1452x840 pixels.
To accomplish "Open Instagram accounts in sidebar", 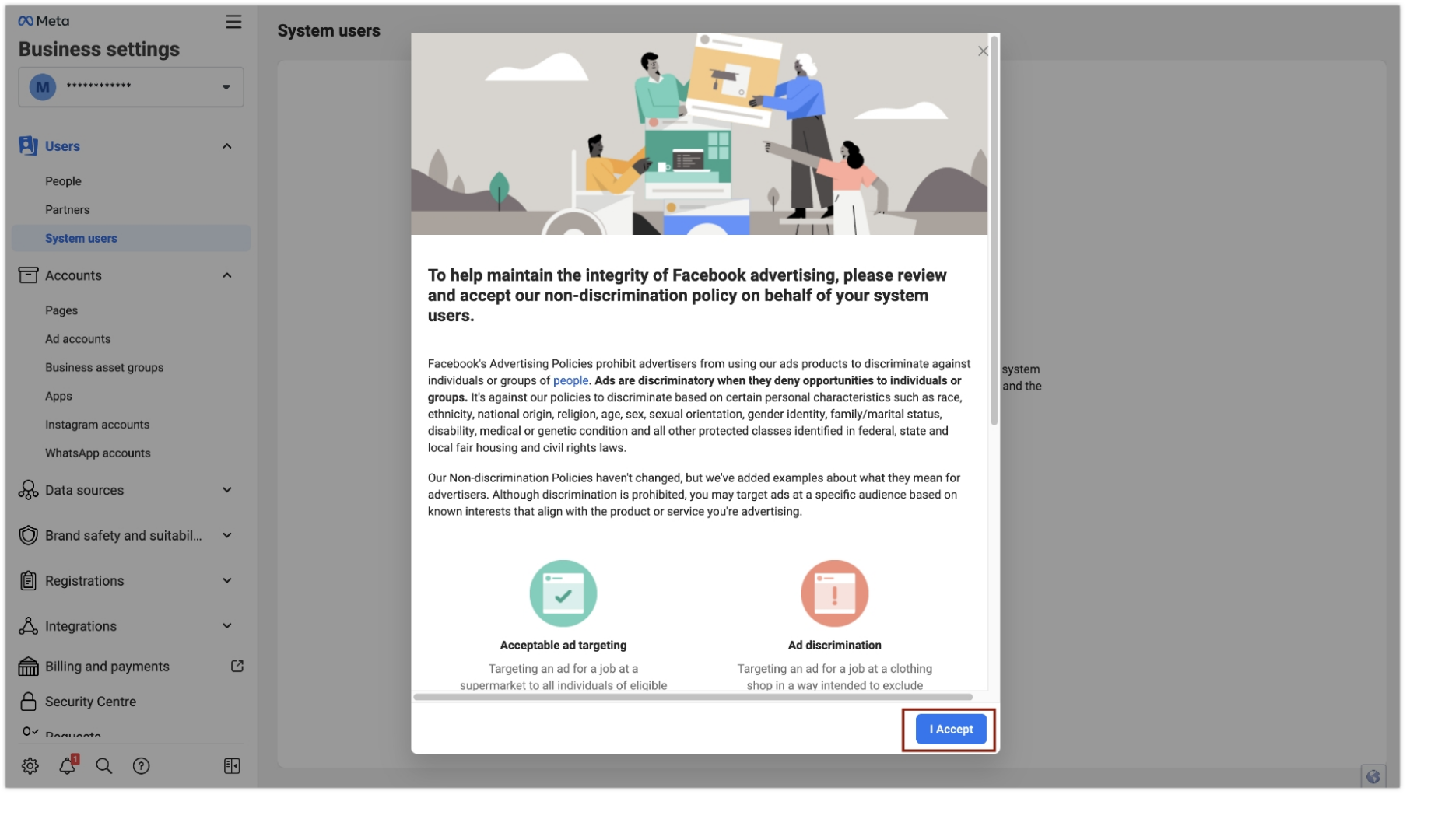I will tap(97, 425).
